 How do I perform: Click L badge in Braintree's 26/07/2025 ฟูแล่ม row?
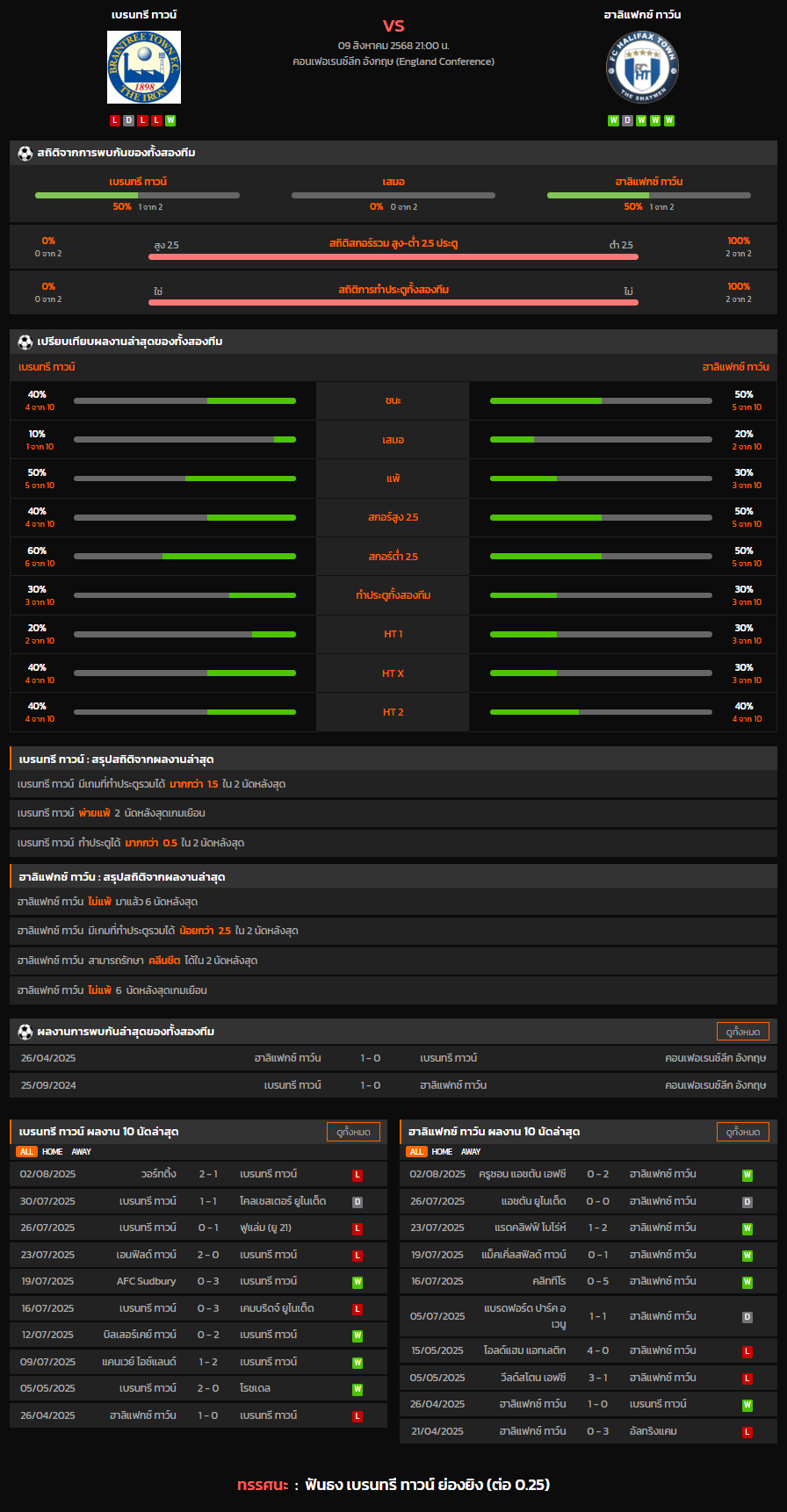tap(357, 1228)
